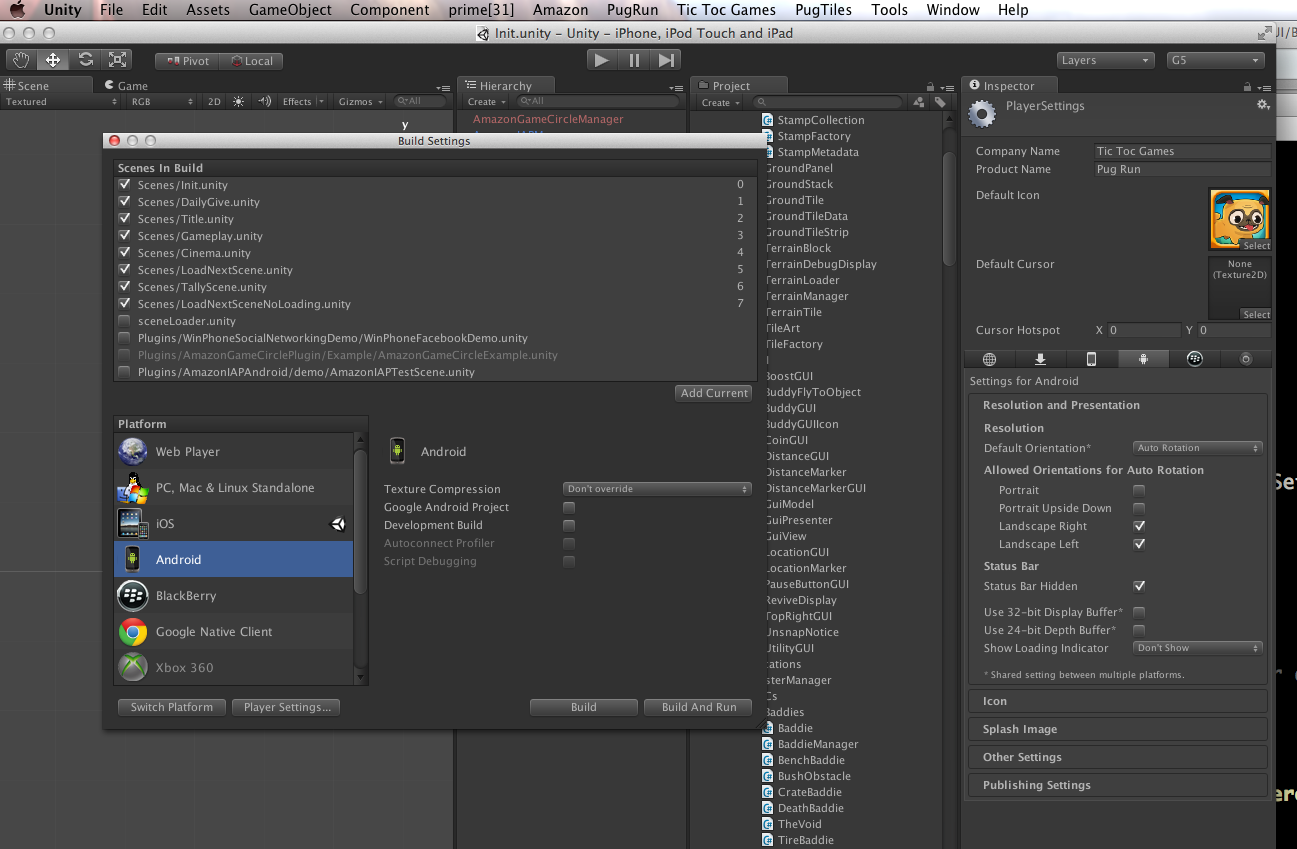Screen dimensions: 1297x849
Task: Open the Web Player settings tab in PlayerSettings
Action: [989, 358]
